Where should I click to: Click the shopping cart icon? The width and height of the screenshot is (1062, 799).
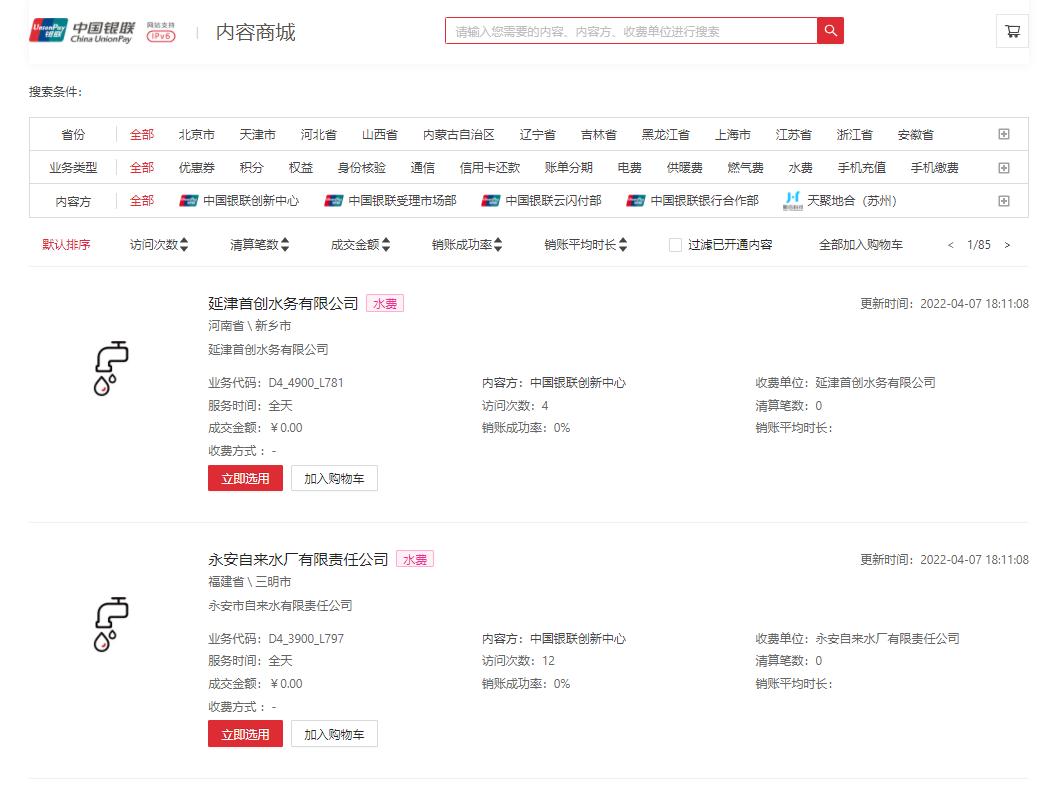(x=1012, y=30)
